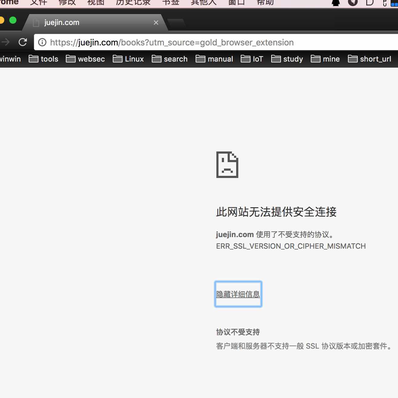Click the SSL protocol description text
The height and width of the screenshot is (398, 398).
[x=304, y=346]
